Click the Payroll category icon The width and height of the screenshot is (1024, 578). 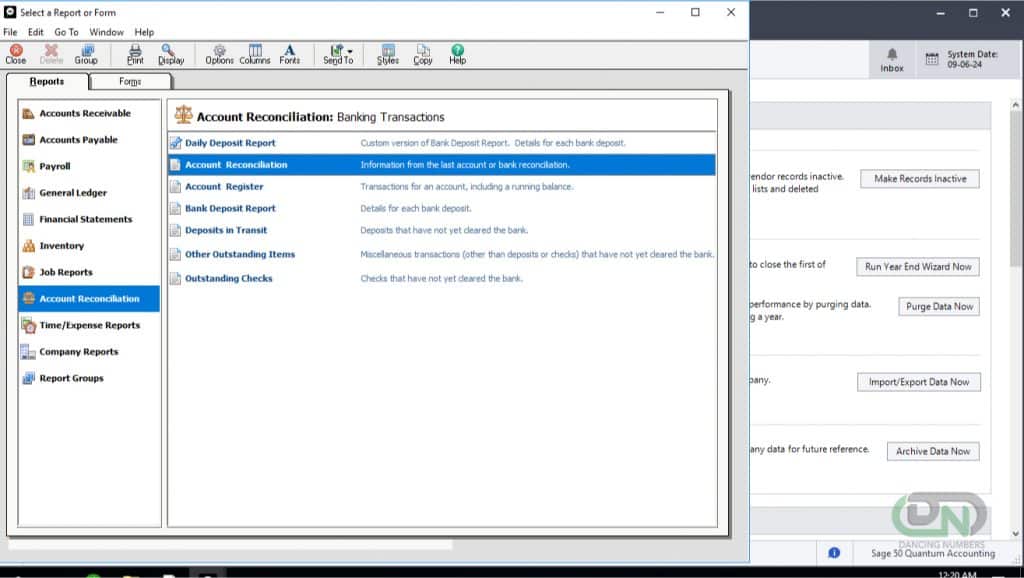tap(28, 167)
